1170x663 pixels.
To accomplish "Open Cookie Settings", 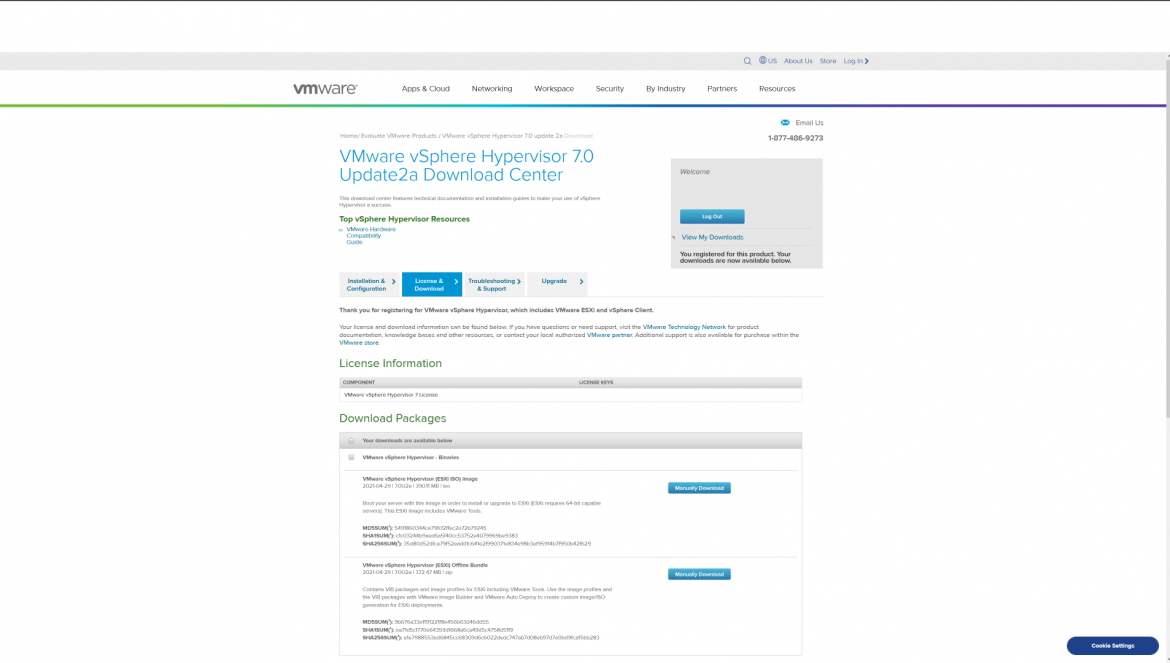I will (1113, 646).
